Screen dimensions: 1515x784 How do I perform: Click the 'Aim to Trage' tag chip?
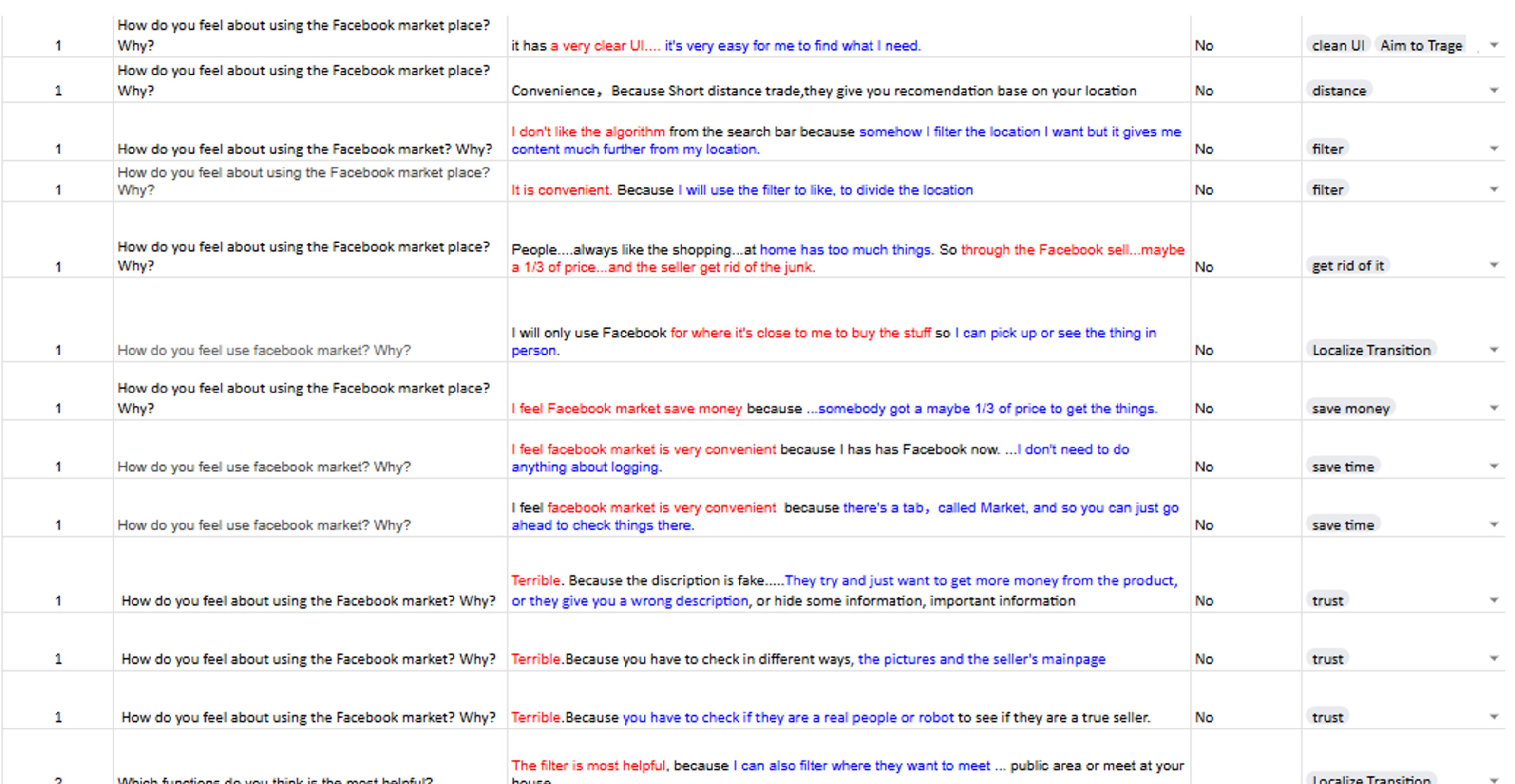pyautogui.click(x=1421, y=45)
